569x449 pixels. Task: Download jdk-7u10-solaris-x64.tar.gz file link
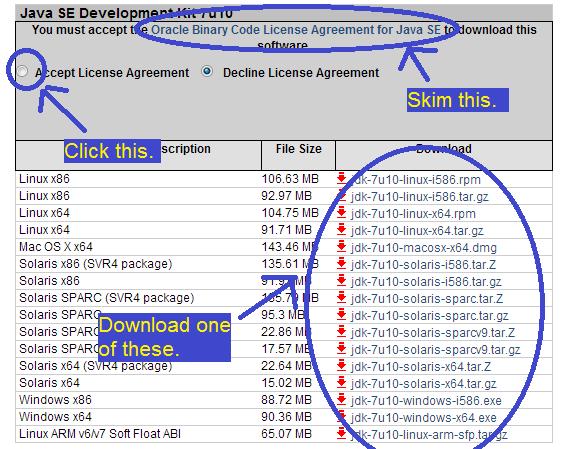(x=423, y=384)
